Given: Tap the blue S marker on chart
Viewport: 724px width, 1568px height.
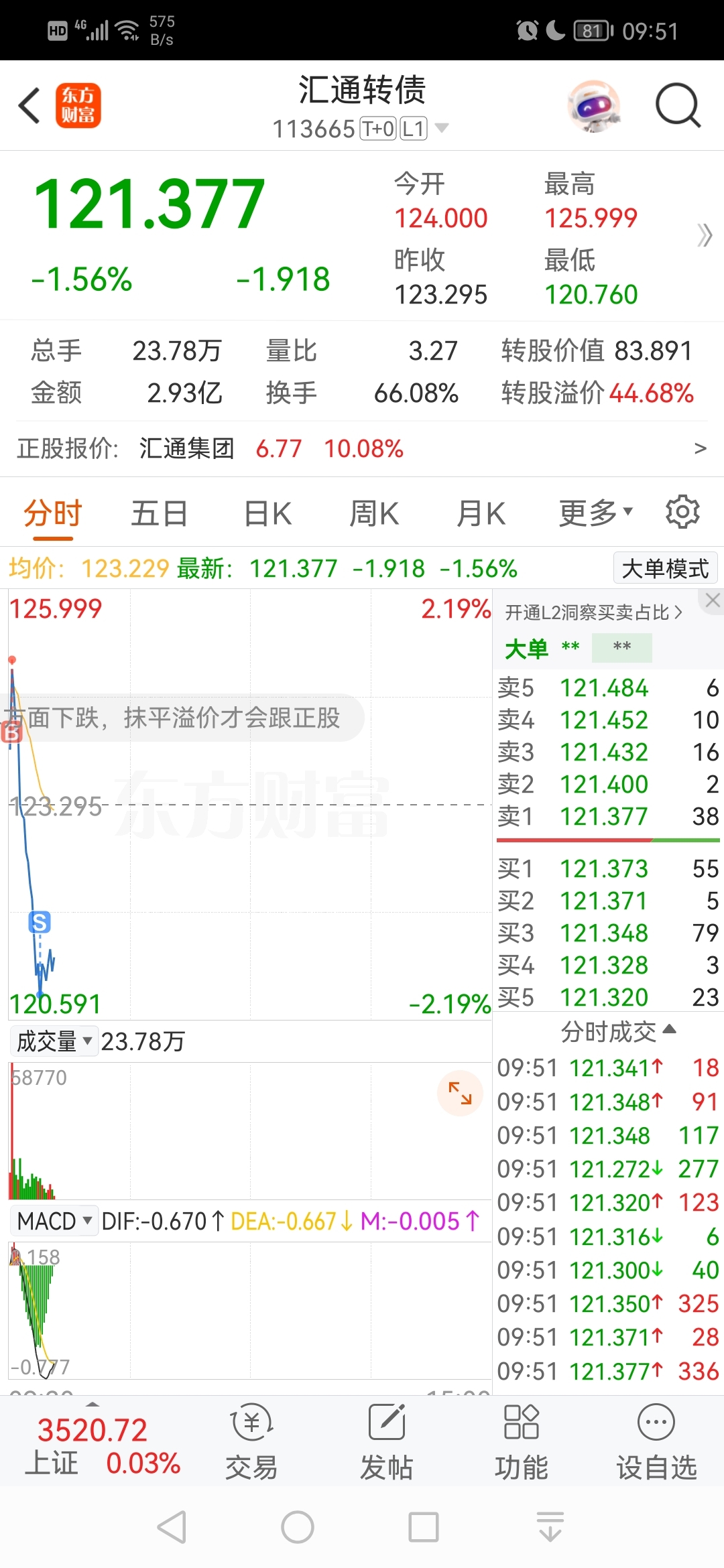Looking at the screenshot, I should pos(40,923).
